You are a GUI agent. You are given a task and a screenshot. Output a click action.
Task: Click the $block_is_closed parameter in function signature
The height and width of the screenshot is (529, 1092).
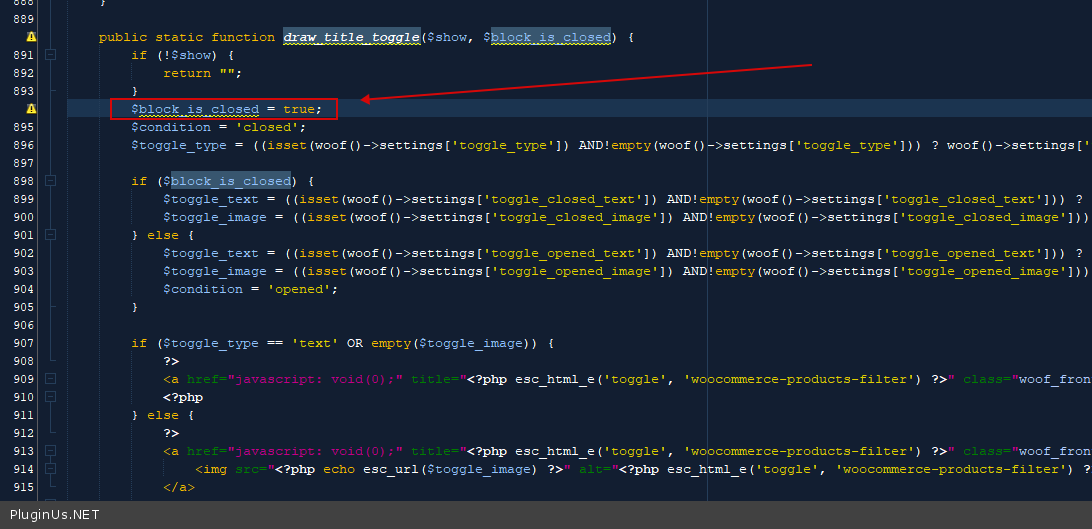pyautogui.click(x=546, y=37)
